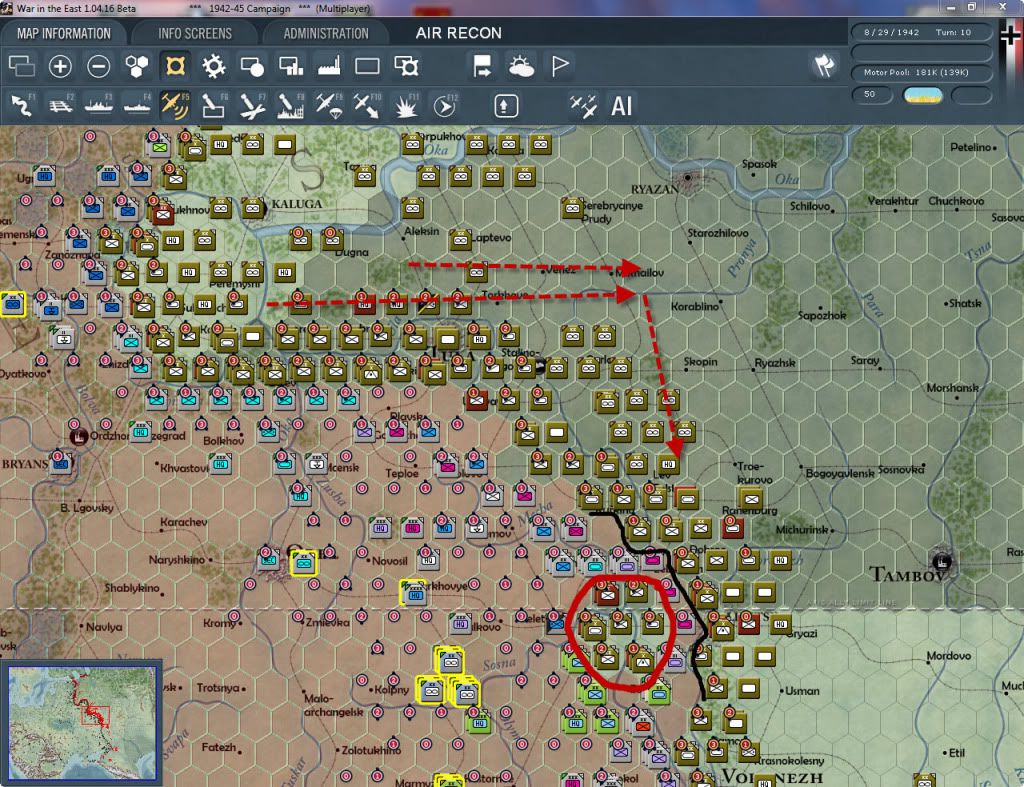Click the KALUGA city label

(296, 204)
